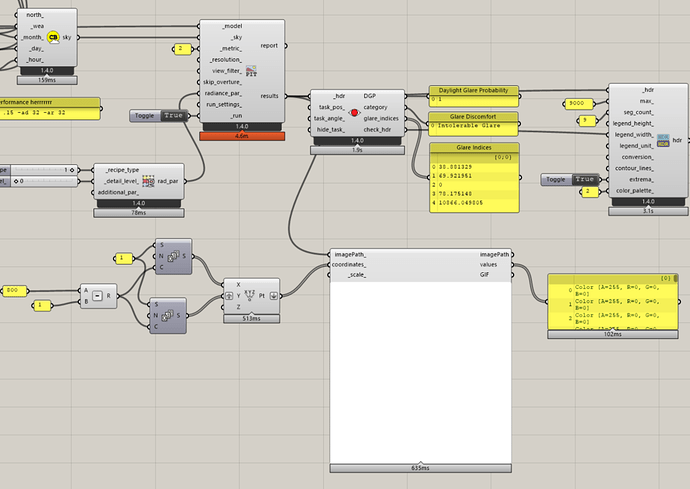This screenshot has height=489, width=690.
Task: Click the _resolution_ input label
Action: pyautogui.click(x=225, y=60)
